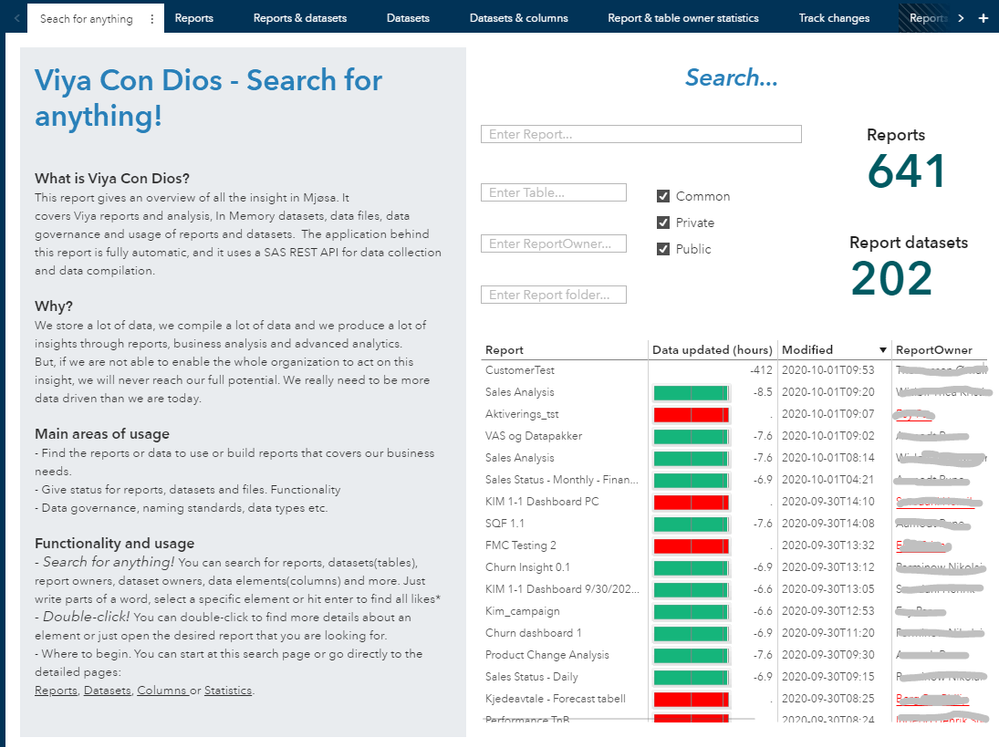Sort table by Report column header
The height and width of the screenshot is (747, 999).
click(504, 350)
